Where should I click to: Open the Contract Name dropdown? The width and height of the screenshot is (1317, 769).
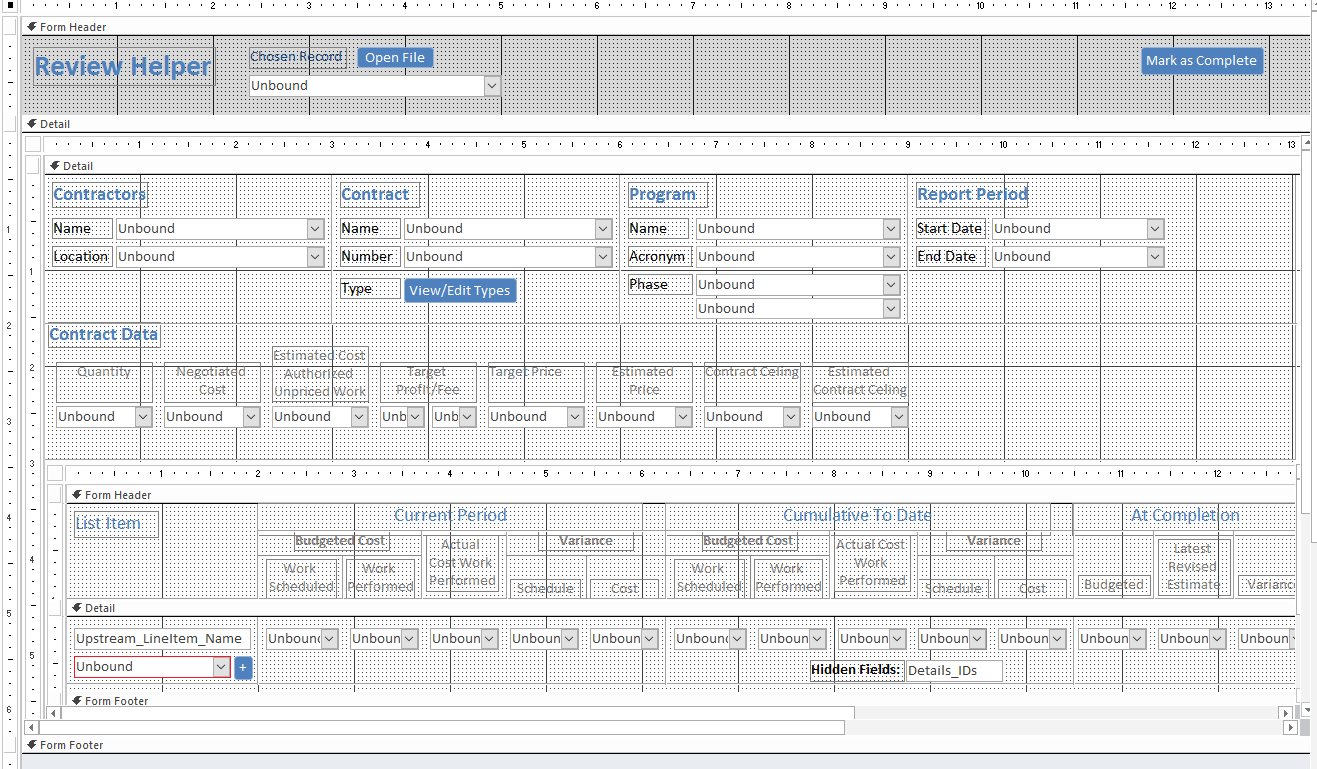pyautogui.click(x=603, y=229)
